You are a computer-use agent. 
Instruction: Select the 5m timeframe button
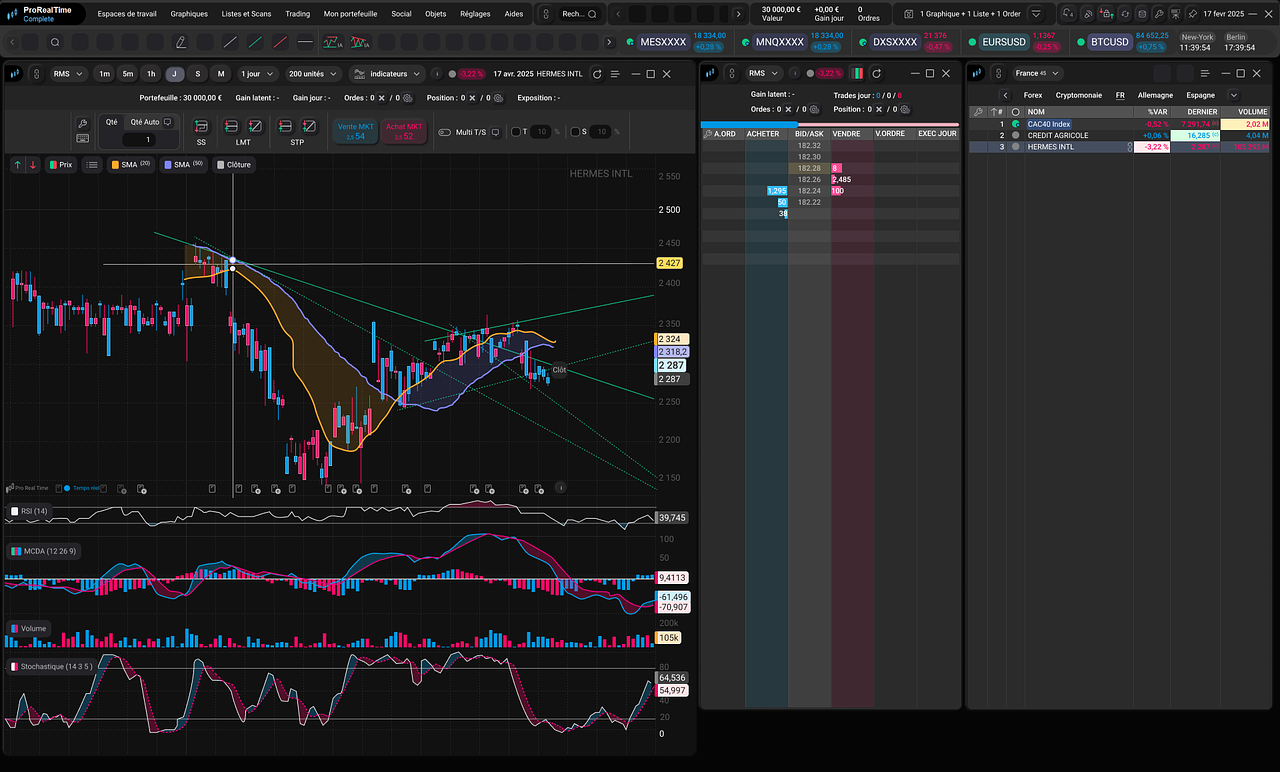[x=128, y=74]
